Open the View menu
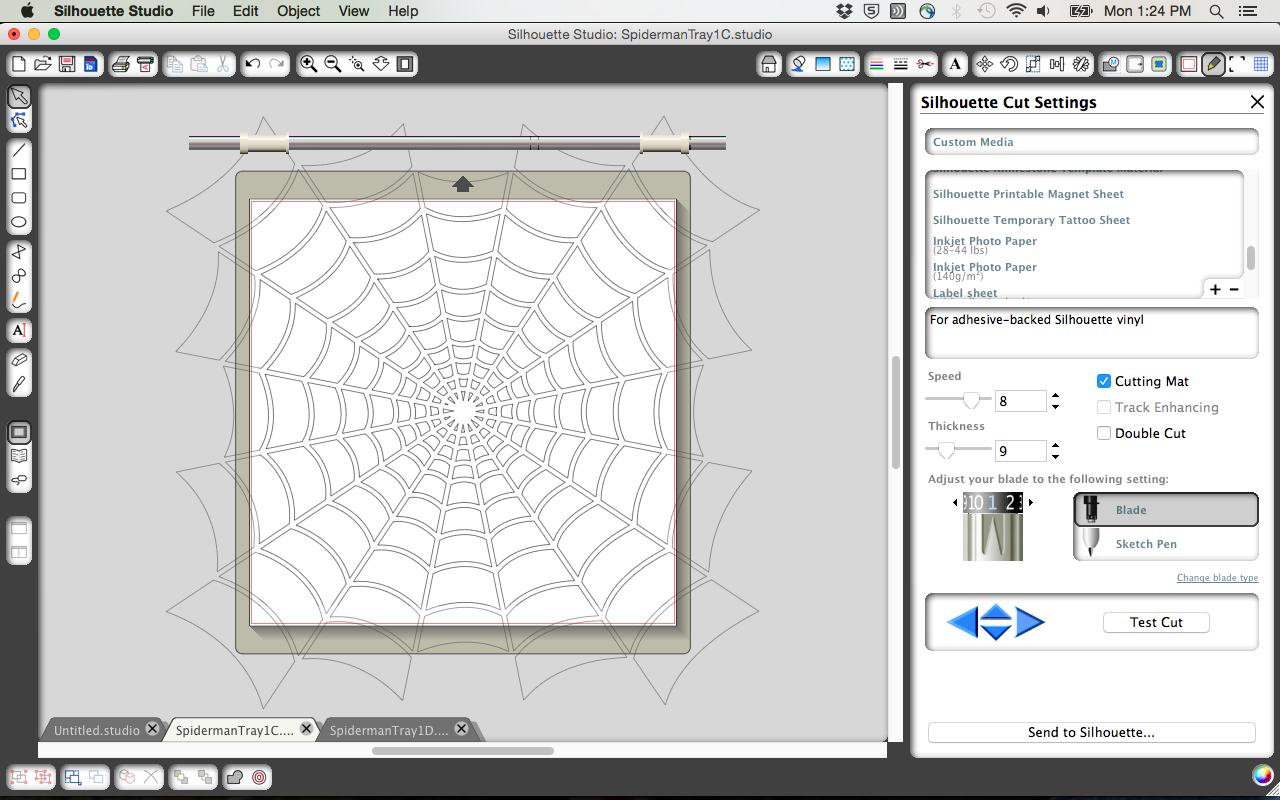 pos(354,11)
